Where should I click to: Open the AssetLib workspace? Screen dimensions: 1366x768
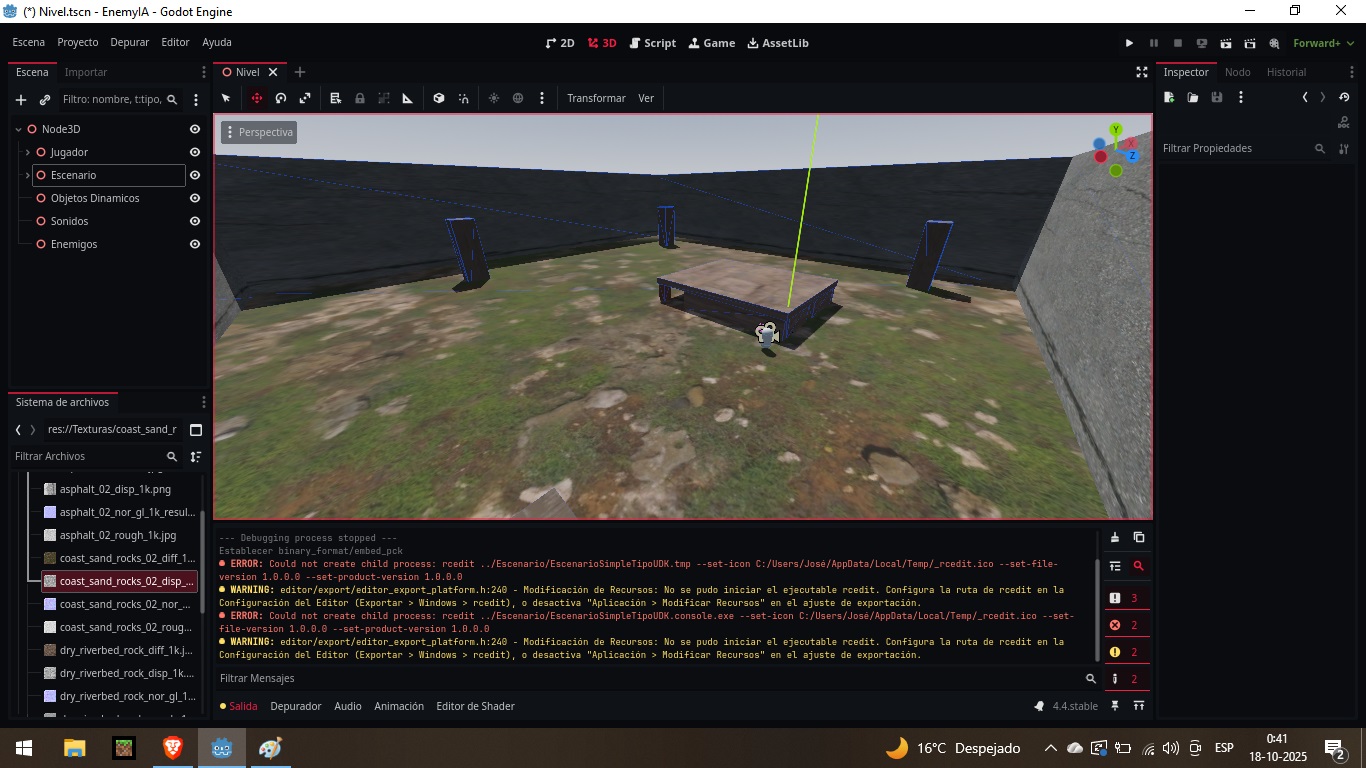coord(778,43)
